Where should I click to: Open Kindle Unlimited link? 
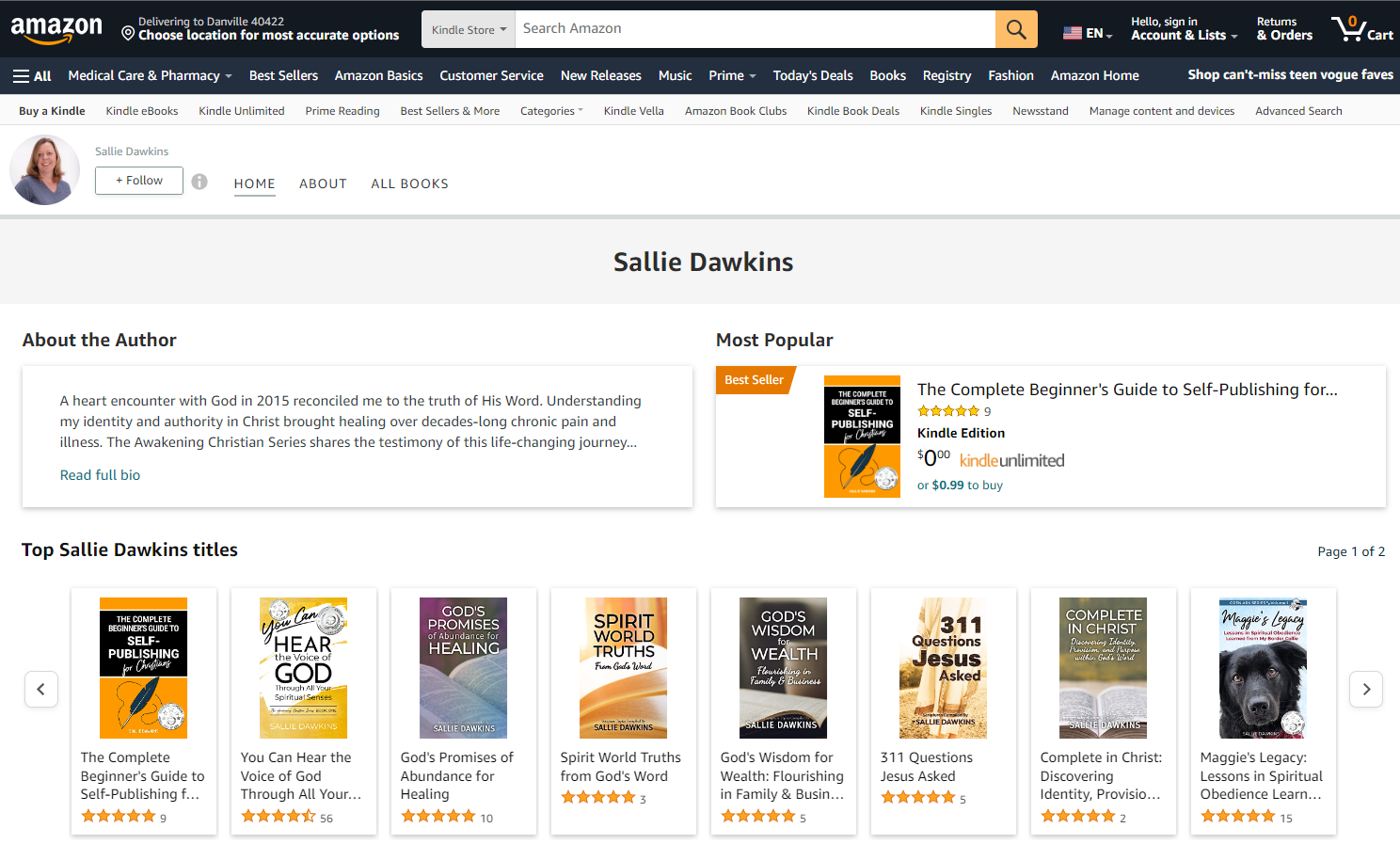(242, 111)
